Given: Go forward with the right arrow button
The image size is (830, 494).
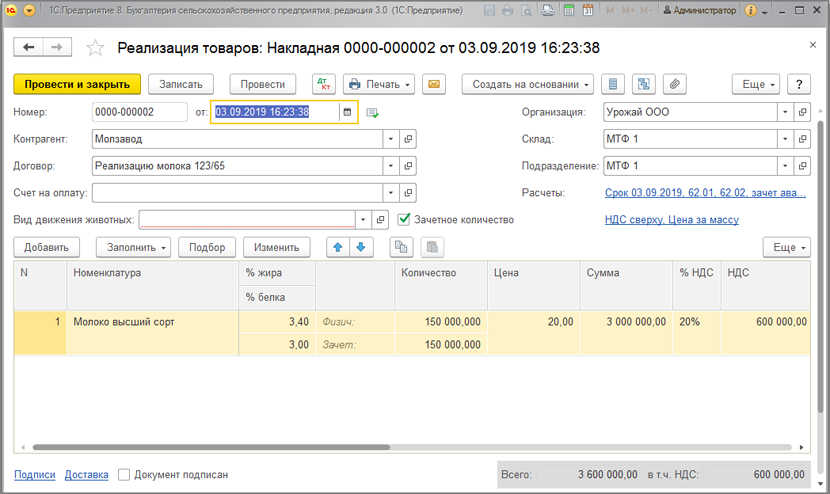Looking at the screenshot, I should pyautogui.click(x=57, y=48).
